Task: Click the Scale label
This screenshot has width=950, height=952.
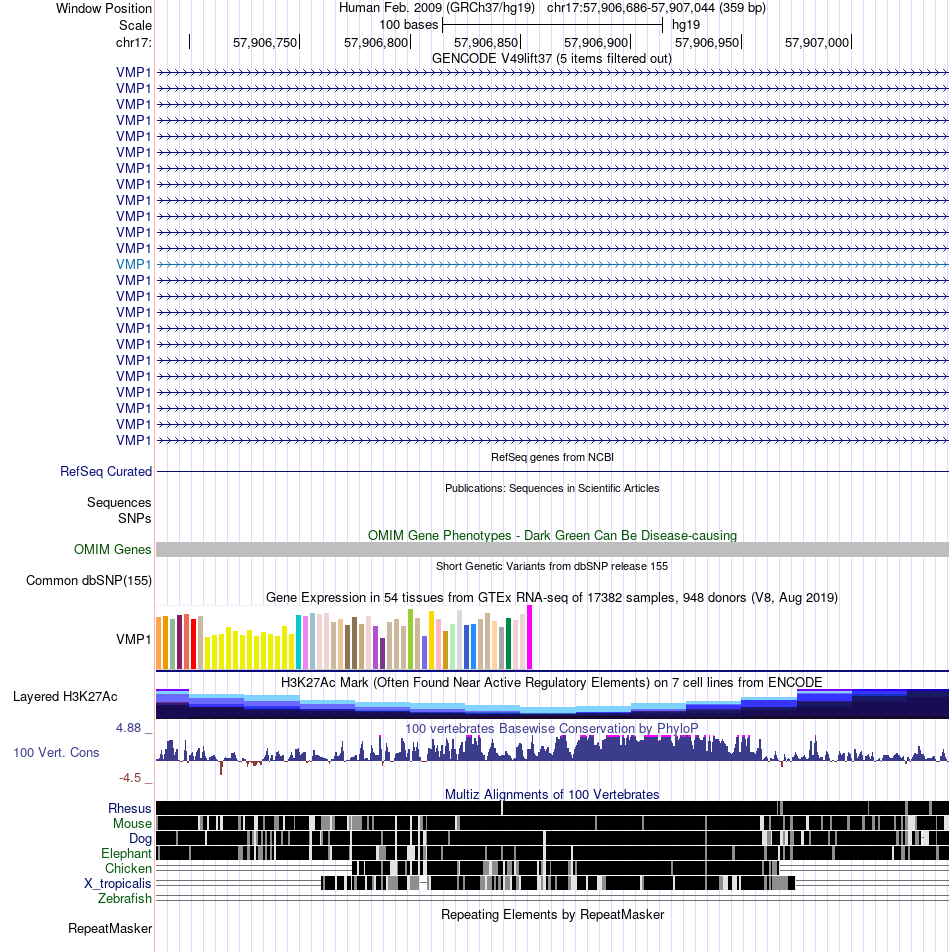Action: [x=135, y=26]
